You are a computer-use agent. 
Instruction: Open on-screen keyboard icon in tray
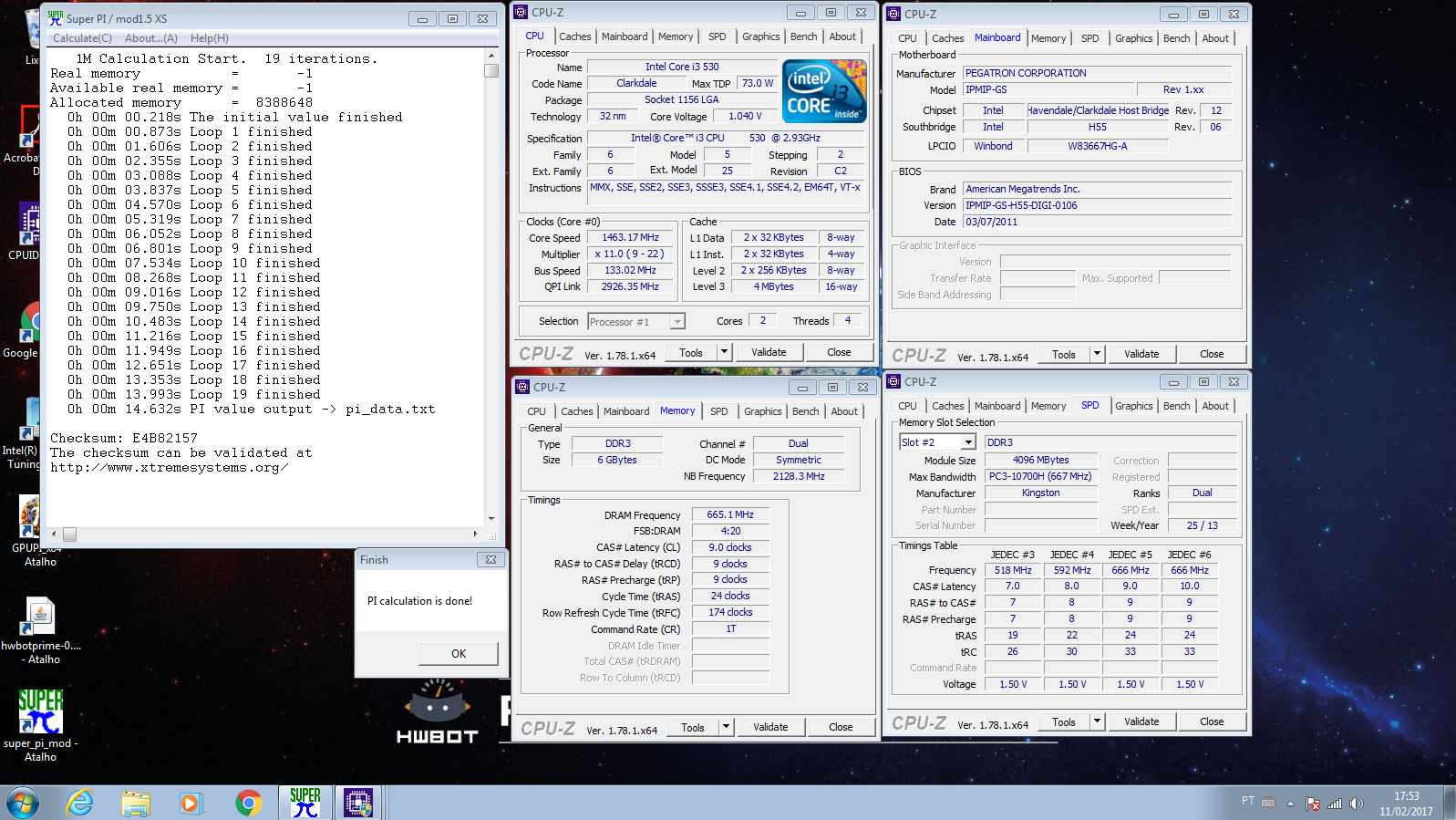pyautogui.click(x=1268, y=803)
